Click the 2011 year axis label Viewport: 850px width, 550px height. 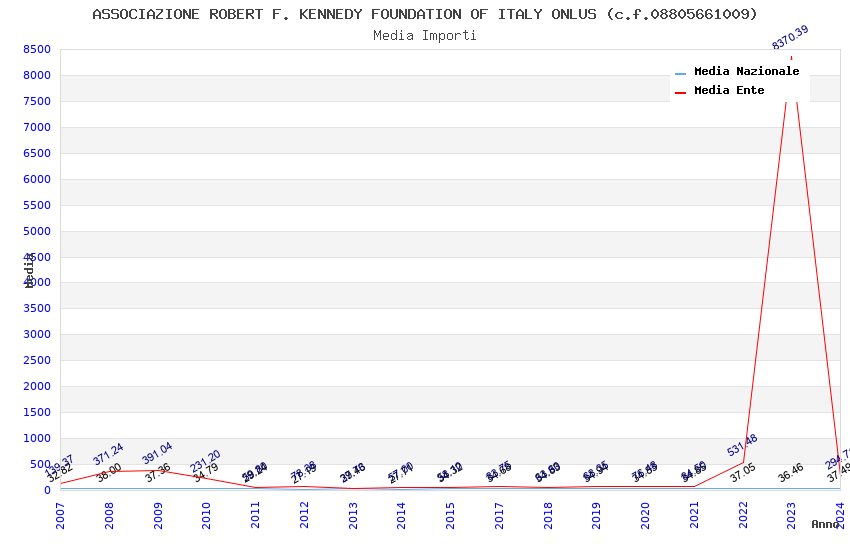point(255,515)
